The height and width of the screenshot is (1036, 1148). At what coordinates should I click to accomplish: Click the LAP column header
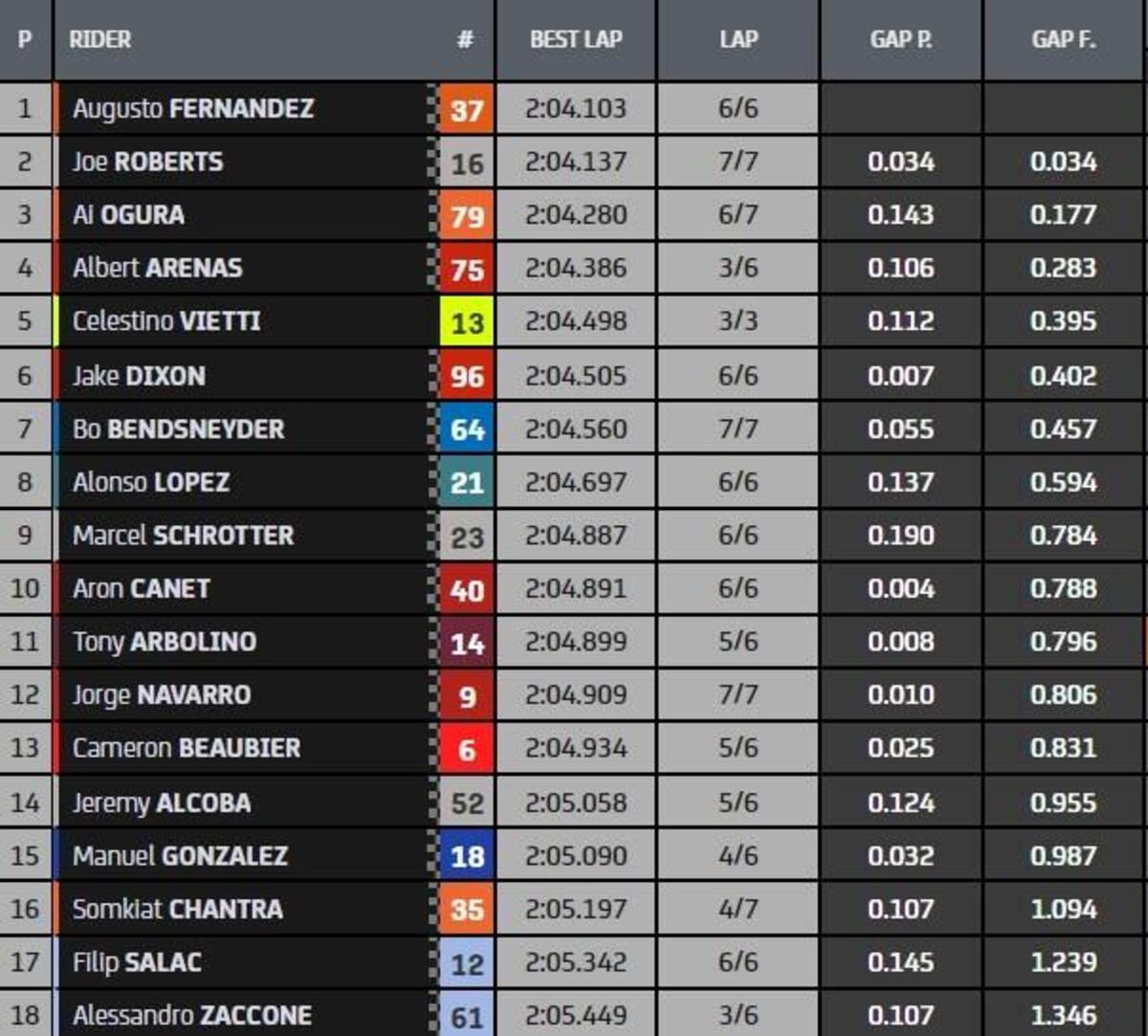coord(738,39)
